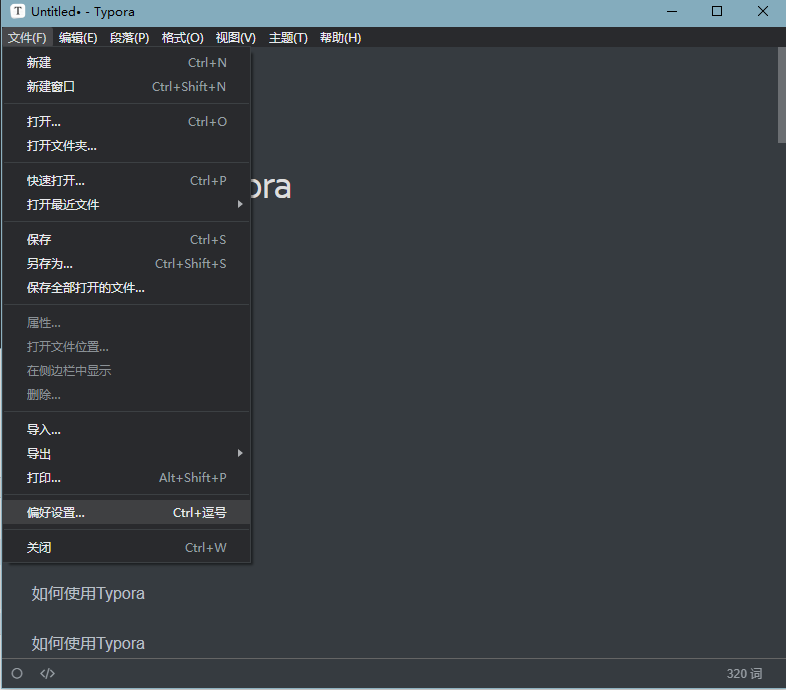786x690 pixels.
Task: Open the 主题(T) menu
Action: point(288,38)
